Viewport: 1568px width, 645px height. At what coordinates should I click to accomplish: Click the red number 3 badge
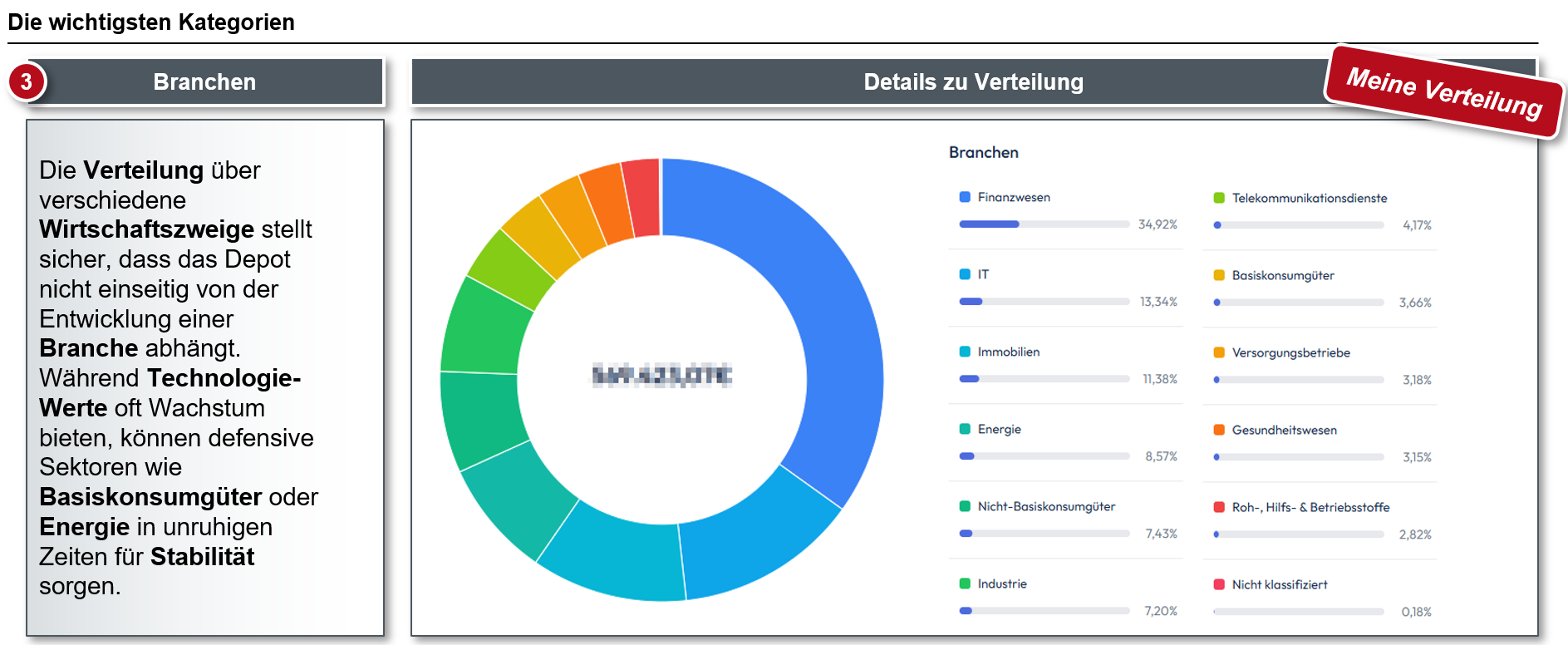click(27, 81)
